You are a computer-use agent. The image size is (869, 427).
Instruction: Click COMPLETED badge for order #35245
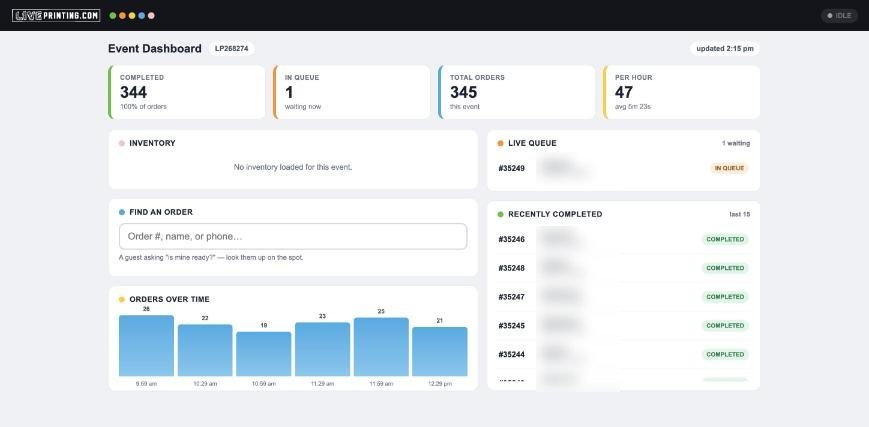click(x=725, y=326)
